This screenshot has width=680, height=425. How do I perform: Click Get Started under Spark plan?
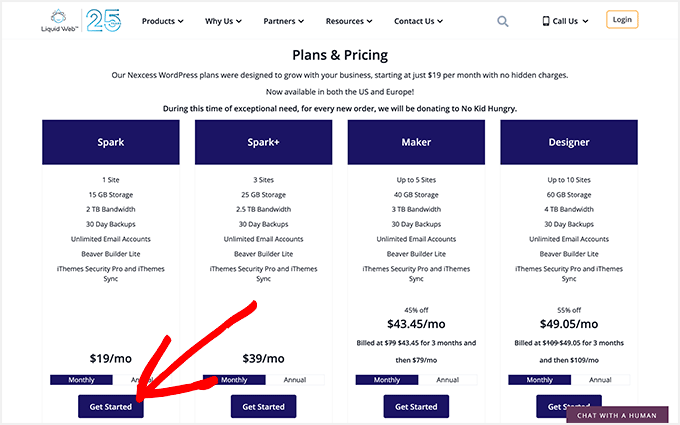(110, 406)
